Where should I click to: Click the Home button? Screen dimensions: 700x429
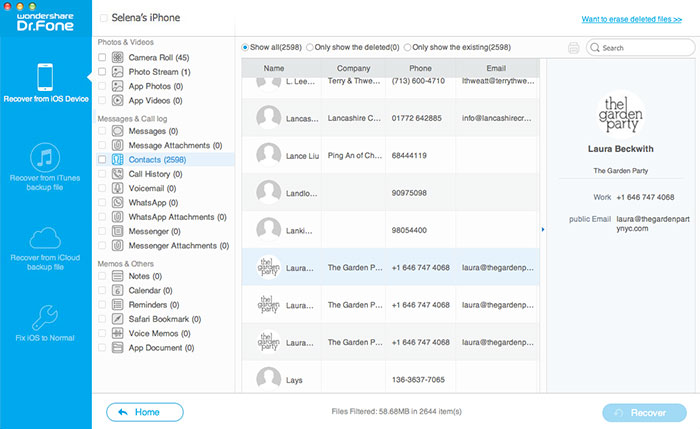coord(145,412)
